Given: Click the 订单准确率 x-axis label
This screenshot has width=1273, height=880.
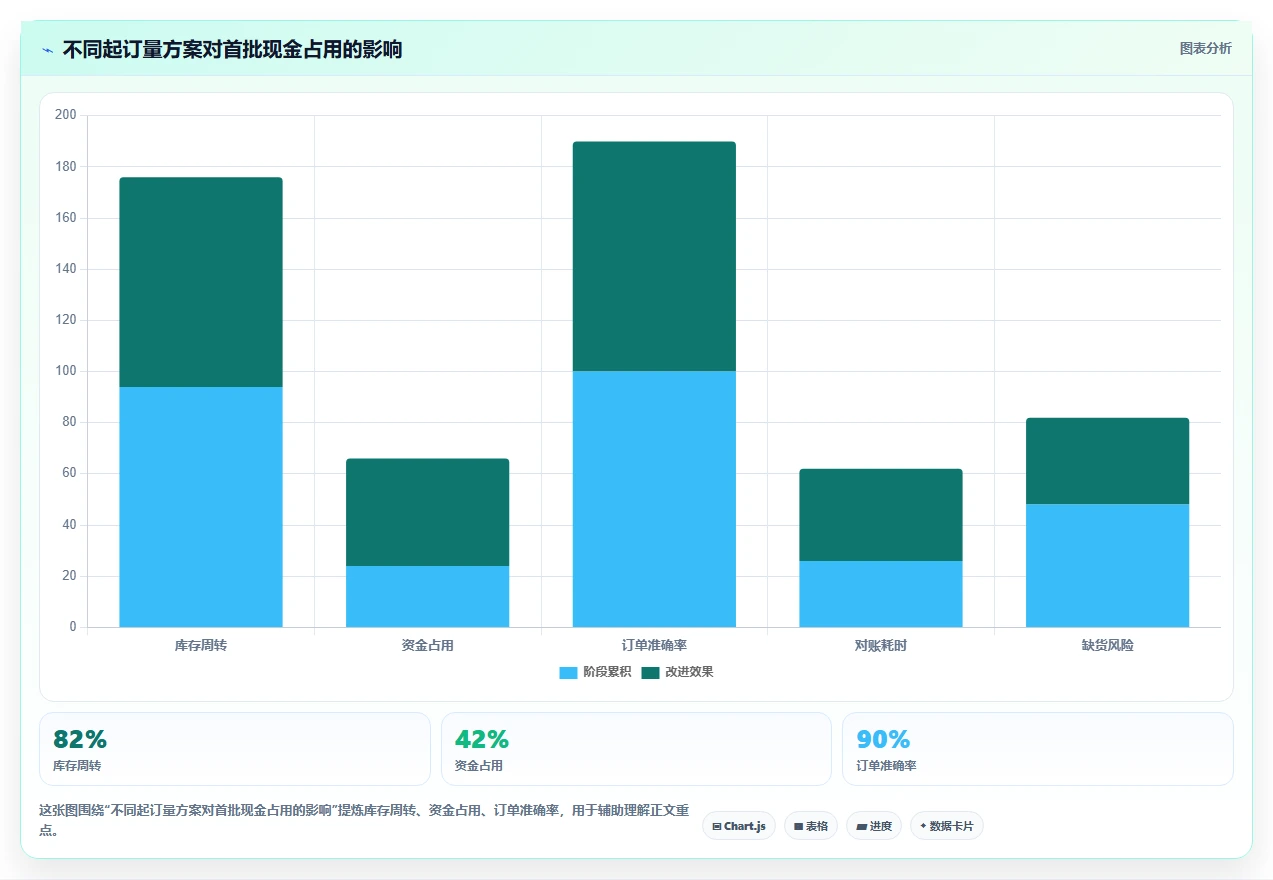Looking at the screenshot, I should click(654, 646).
